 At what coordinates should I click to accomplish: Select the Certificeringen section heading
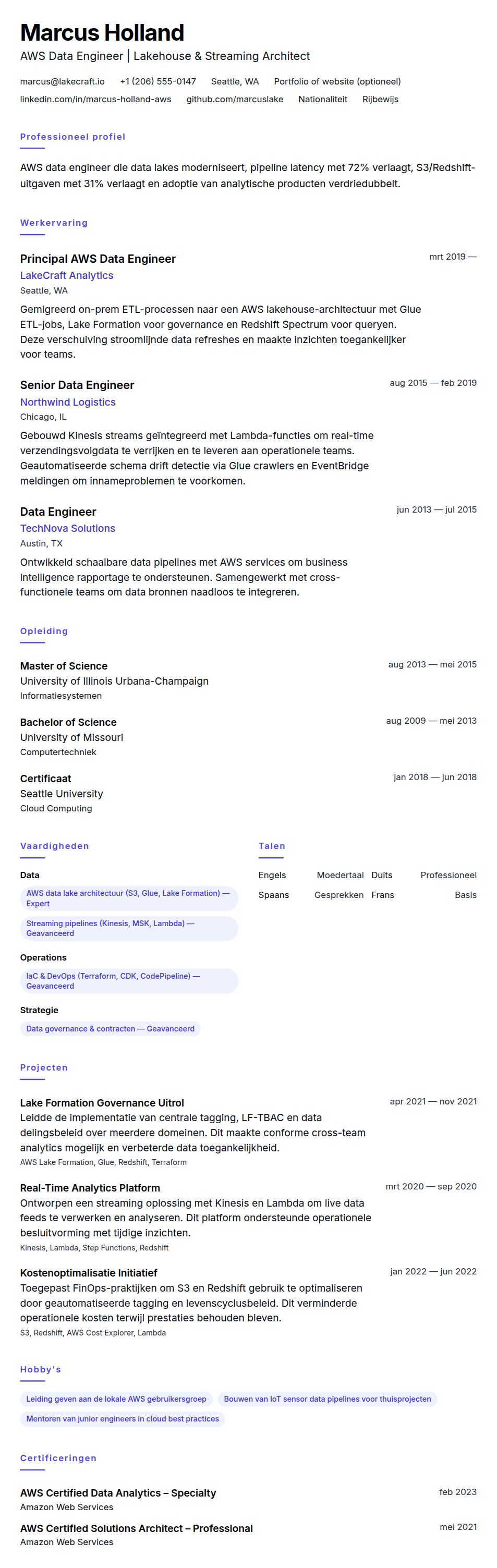point(58,1457)
